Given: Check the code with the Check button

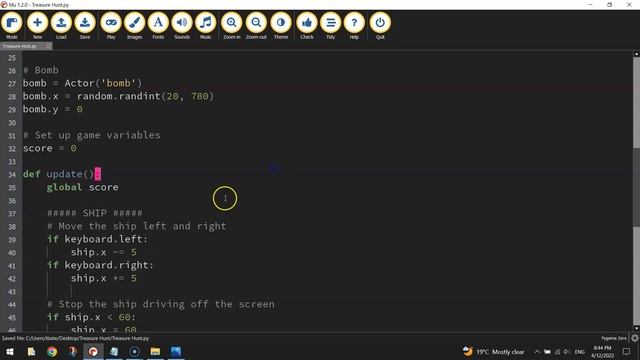Looking at the screenshot, I should pos(307,26).
